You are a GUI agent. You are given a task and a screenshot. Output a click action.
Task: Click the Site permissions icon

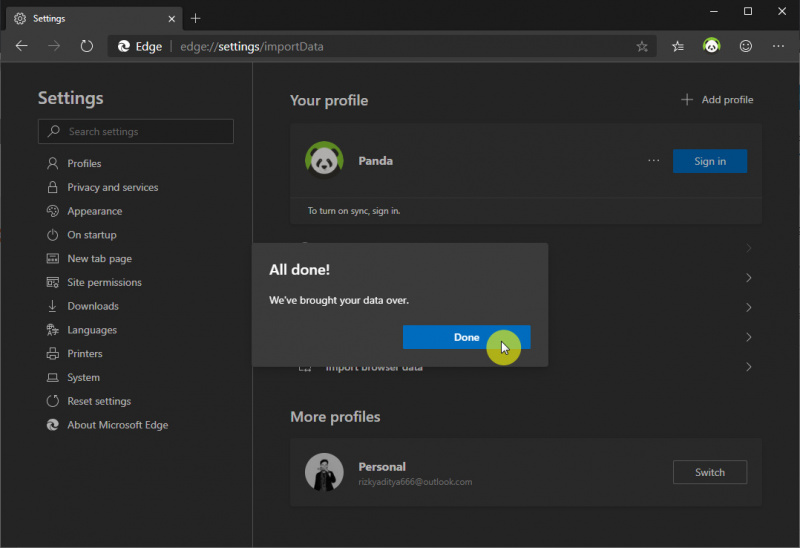[53, 282]
